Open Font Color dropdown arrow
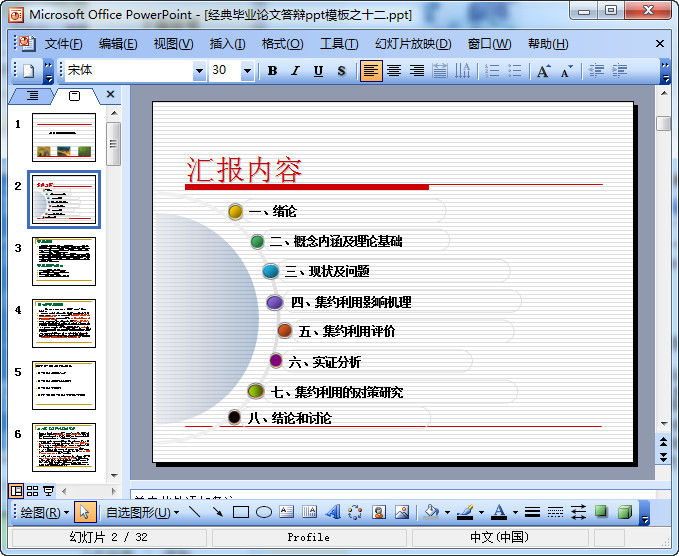The height and width of the screenshot is (556, 679). point(515,513)
